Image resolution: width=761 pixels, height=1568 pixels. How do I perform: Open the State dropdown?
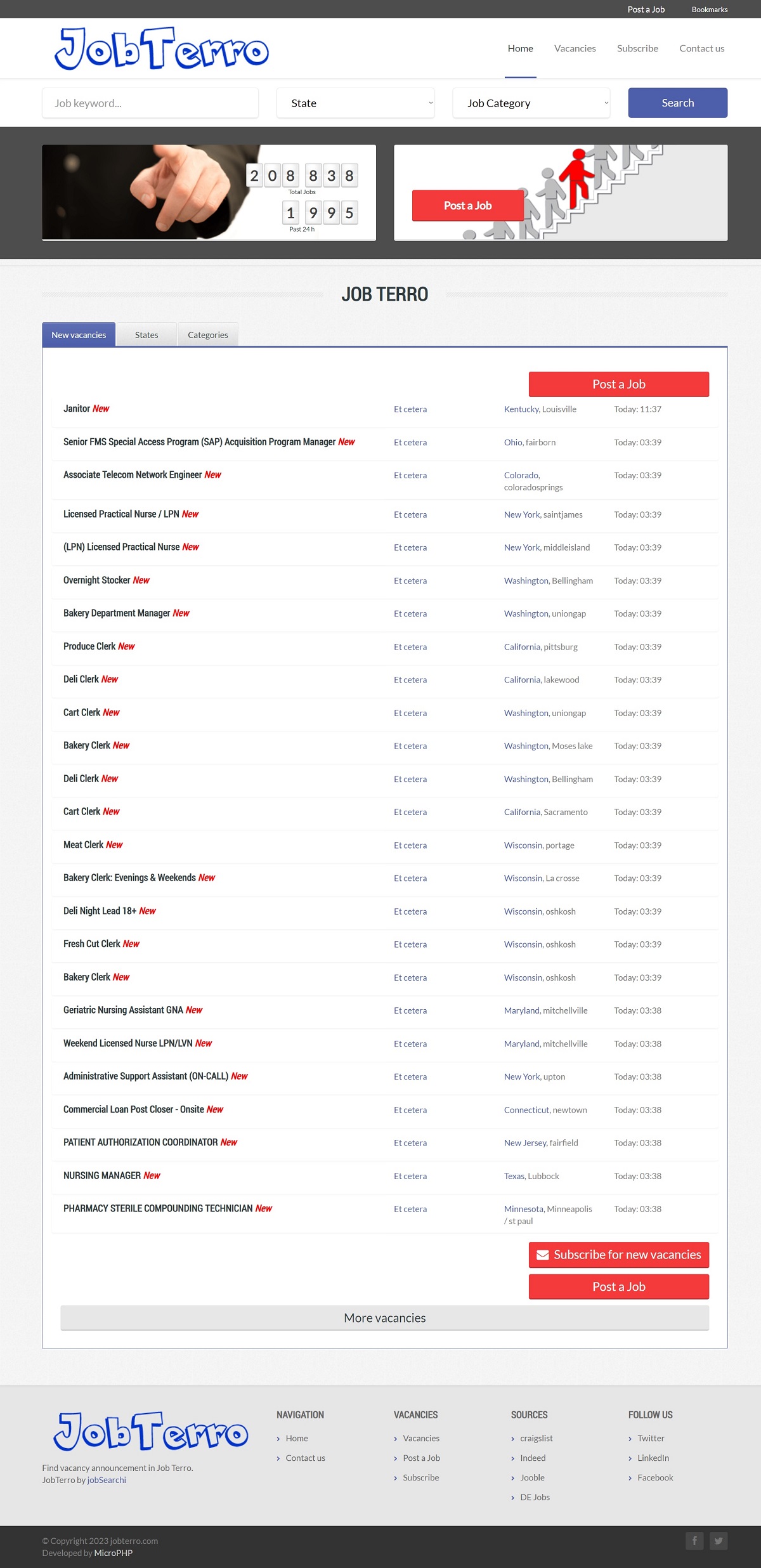click(x=356, y=103)
